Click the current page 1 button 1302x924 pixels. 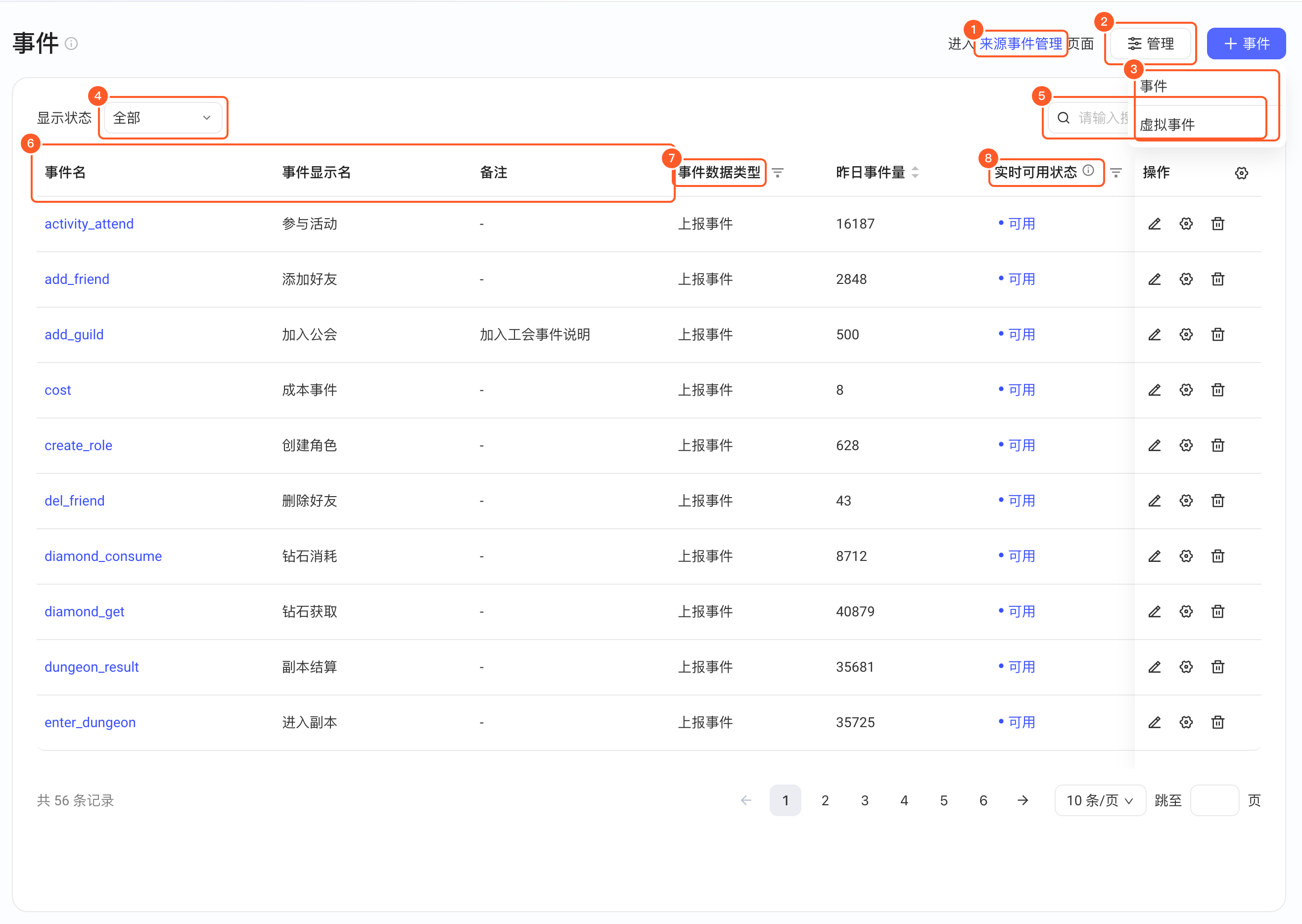(785, 800)
